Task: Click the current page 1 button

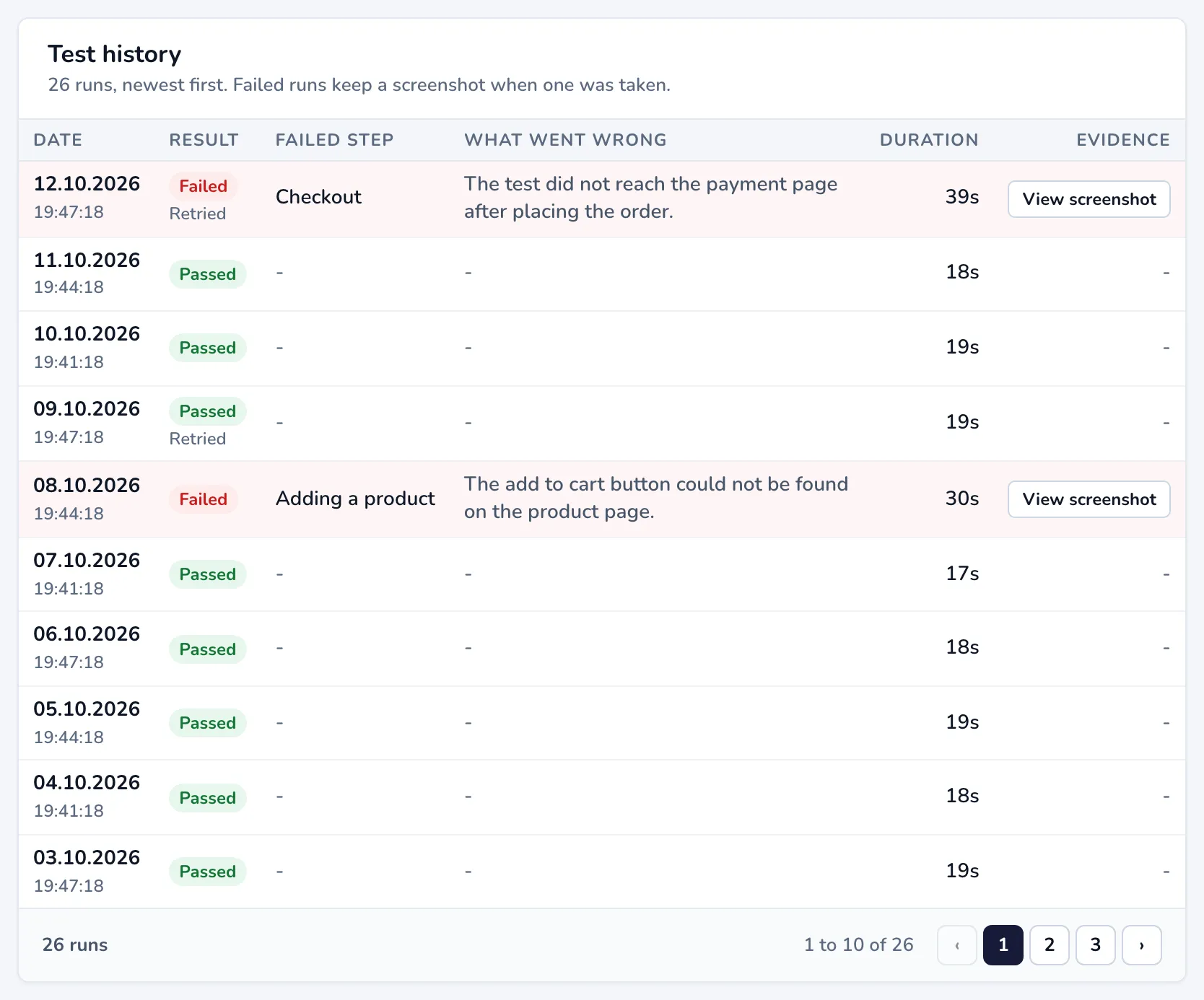Action: click(1003, 944)
